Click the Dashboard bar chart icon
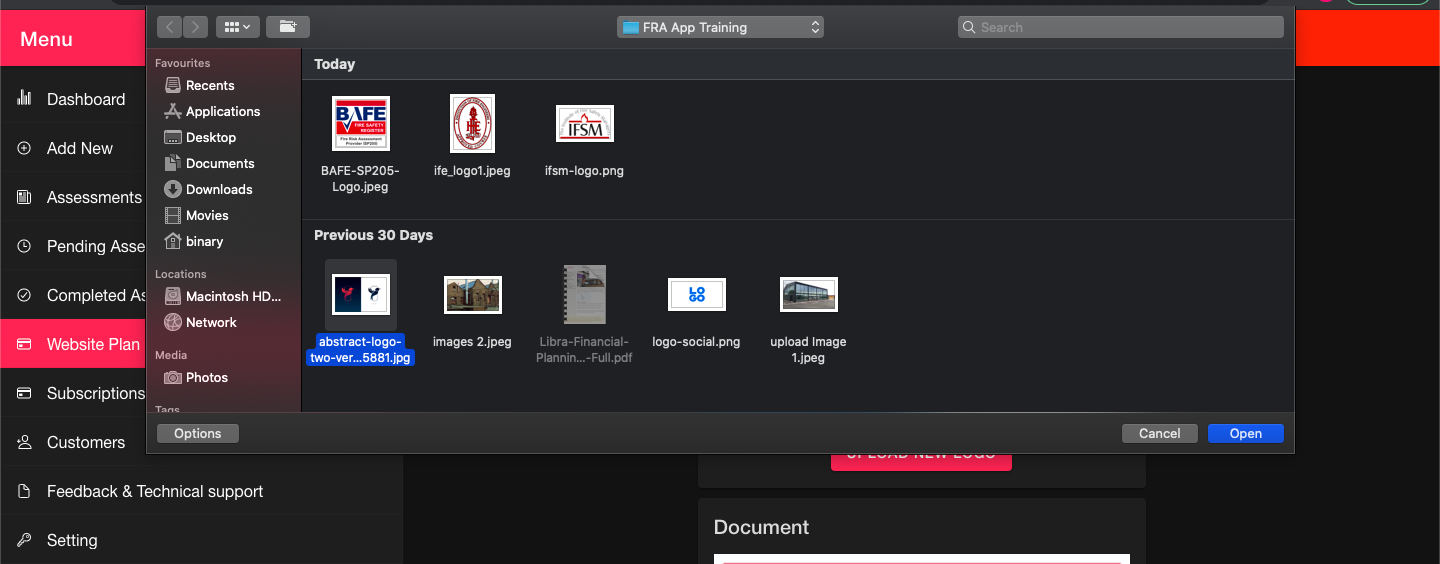This screenshot has width=1440, height=564. pyautogui.click(x=24, y=98)
